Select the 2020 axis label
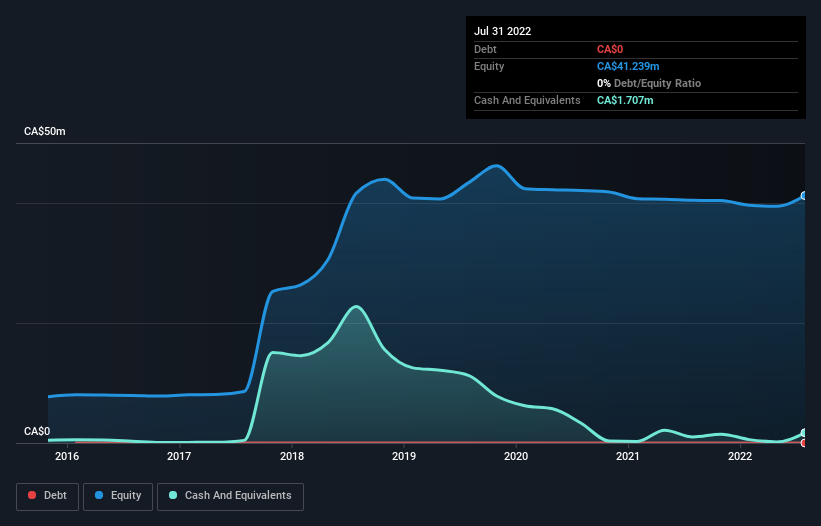The image size is (821, 526). tap(516, 456)
